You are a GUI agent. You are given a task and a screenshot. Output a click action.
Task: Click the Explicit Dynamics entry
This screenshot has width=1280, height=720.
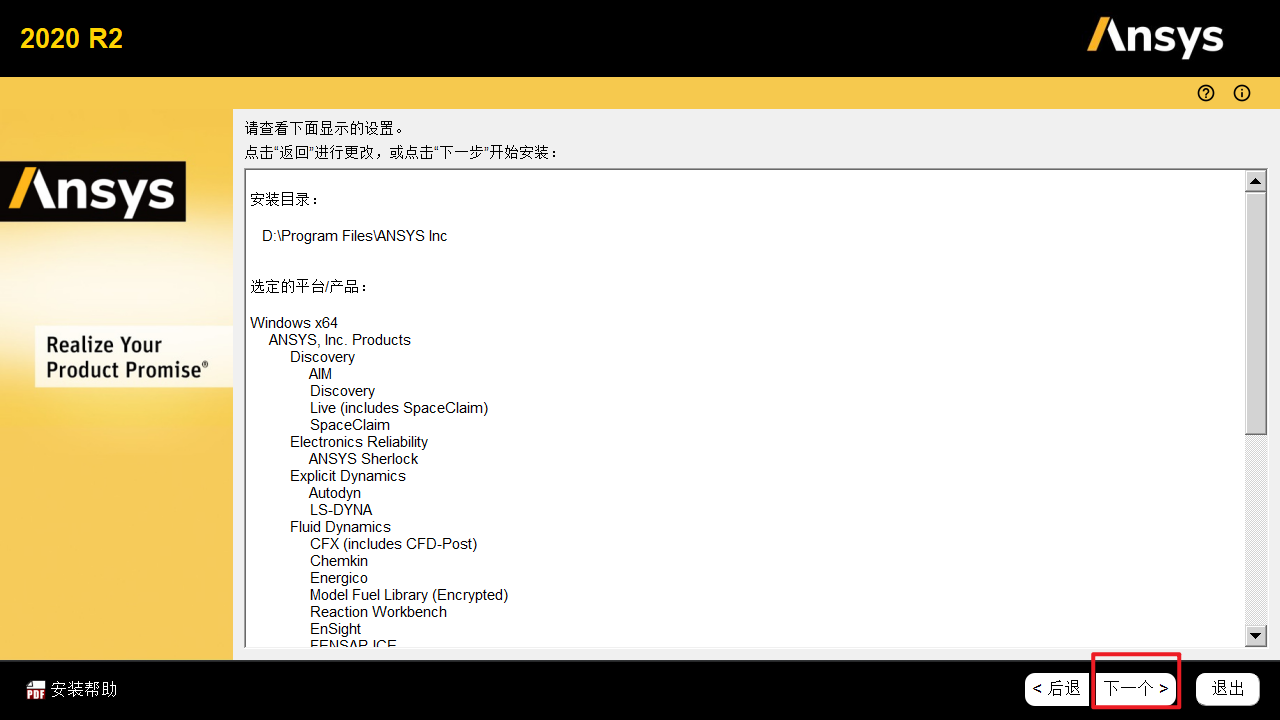pos(348,476)
